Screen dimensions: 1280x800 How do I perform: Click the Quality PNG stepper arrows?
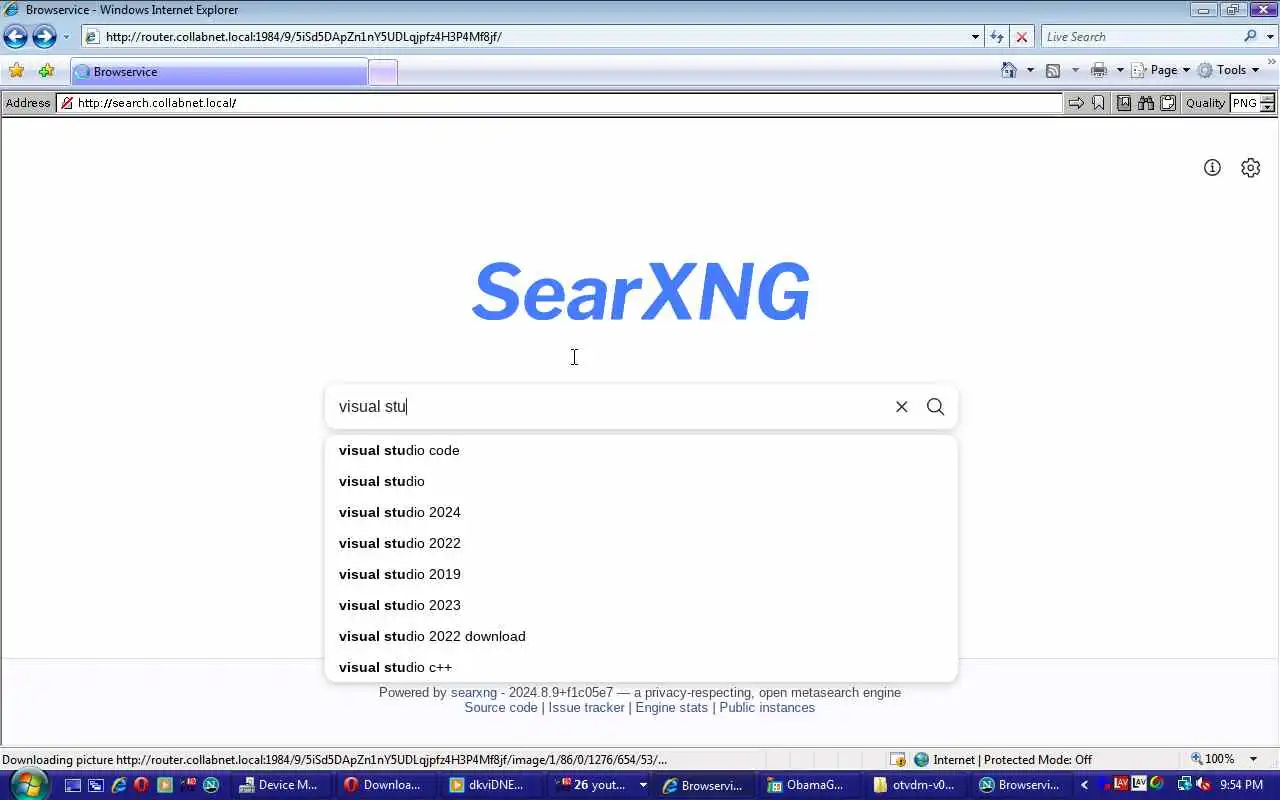(x=1267, y=103)
